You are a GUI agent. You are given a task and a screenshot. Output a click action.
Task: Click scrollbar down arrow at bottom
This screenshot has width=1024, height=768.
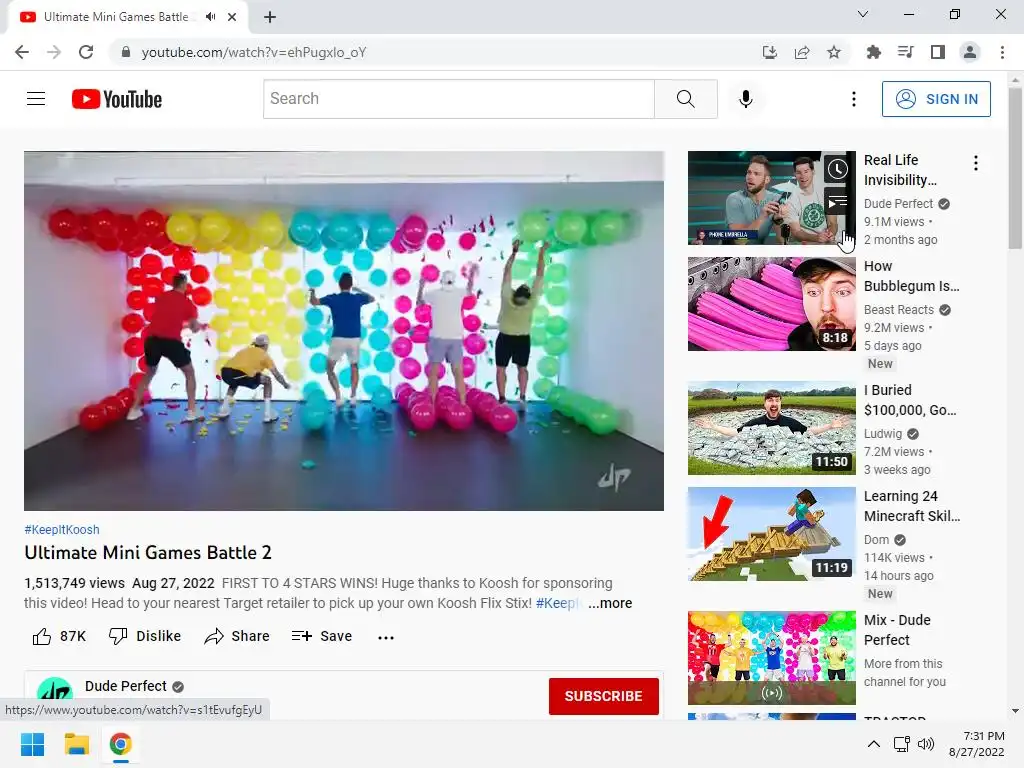click(x=1015, y=711)
